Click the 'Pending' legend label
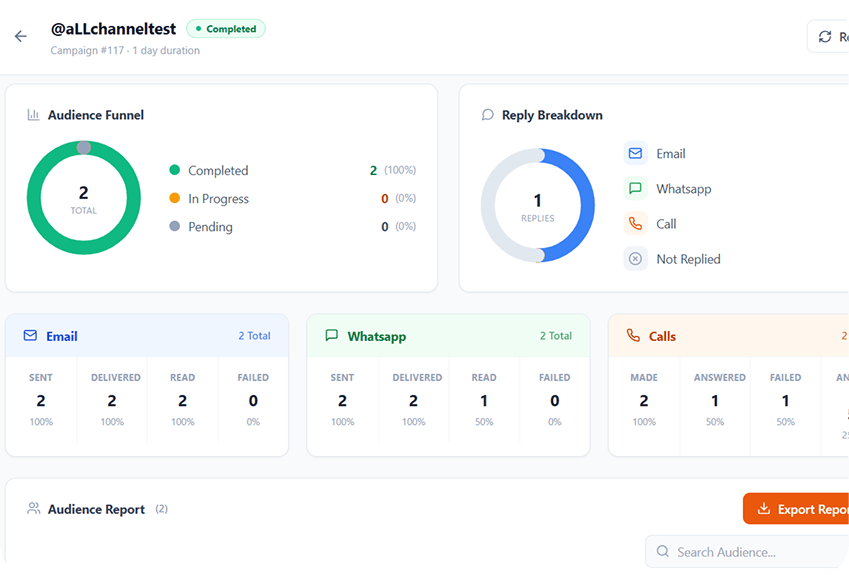The image size is (849, 575). [210, 227]
